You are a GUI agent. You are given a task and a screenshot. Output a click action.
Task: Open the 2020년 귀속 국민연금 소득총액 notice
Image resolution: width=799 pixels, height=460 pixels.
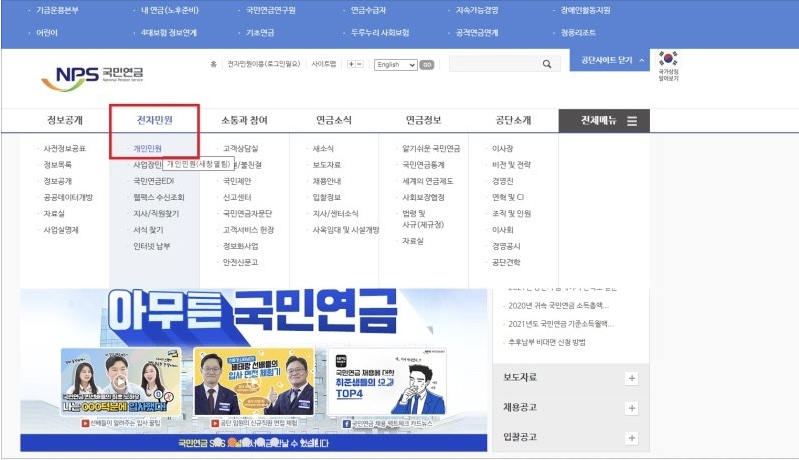pyautogui.click(x=558, y=306)
